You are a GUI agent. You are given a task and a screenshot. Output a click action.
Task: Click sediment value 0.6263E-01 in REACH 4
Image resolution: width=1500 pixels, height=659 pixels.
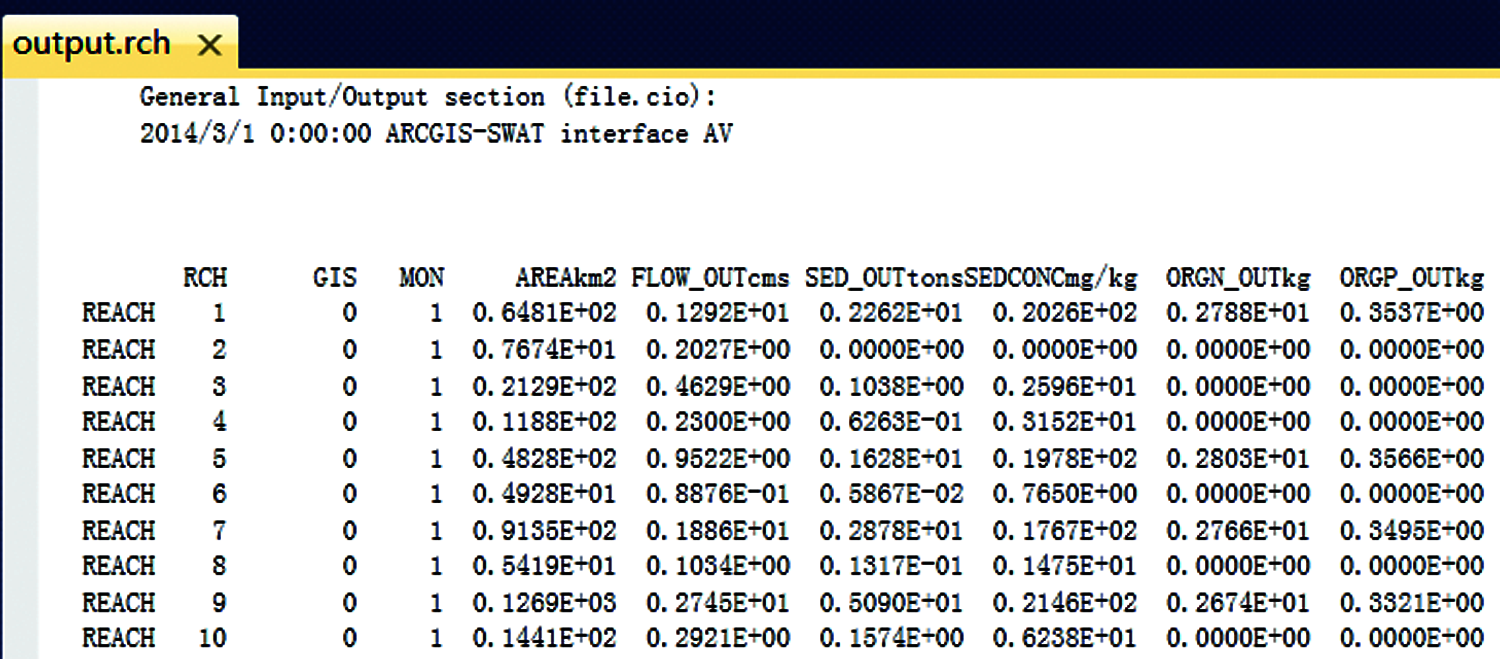(x=891, y=422)
